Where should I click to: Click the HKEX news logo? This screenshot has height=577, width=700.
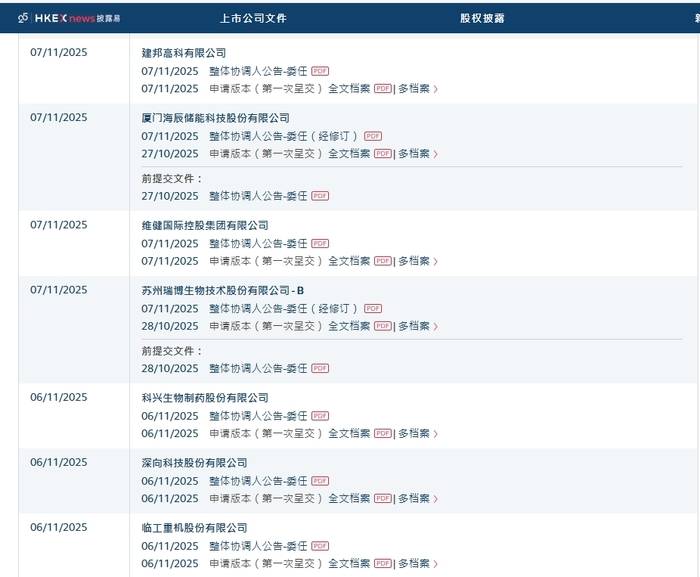68,18
